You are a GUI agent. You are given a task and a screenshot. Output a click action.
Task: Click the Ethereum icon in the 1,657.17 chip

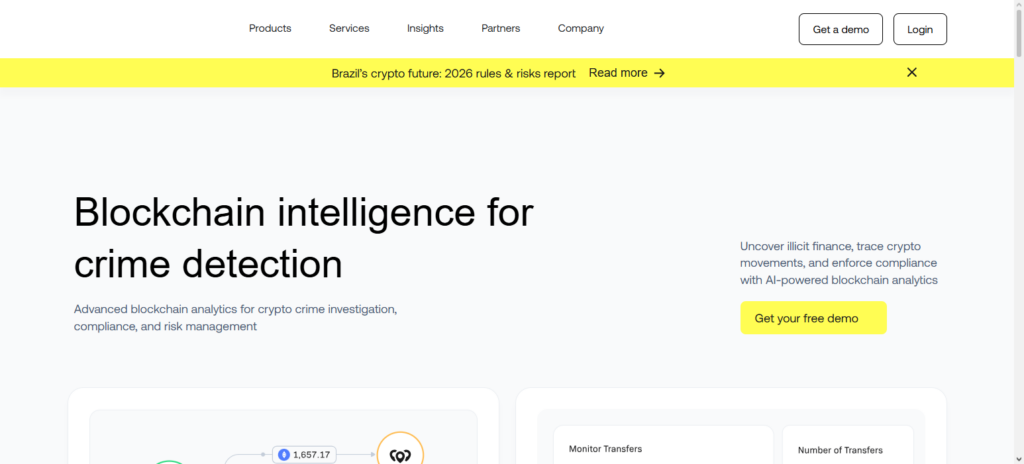click(x=283, y=455)
